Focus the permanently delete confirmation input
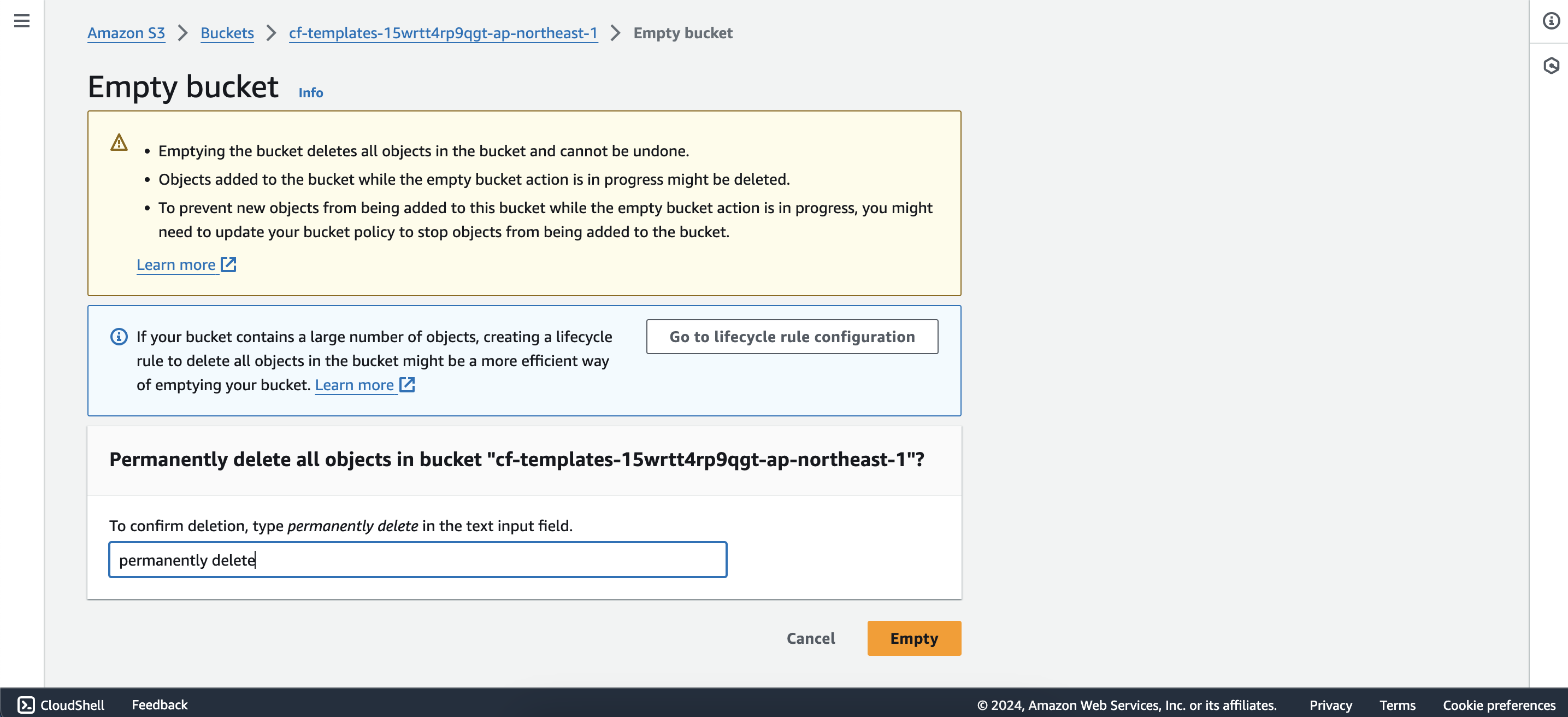 417,560
